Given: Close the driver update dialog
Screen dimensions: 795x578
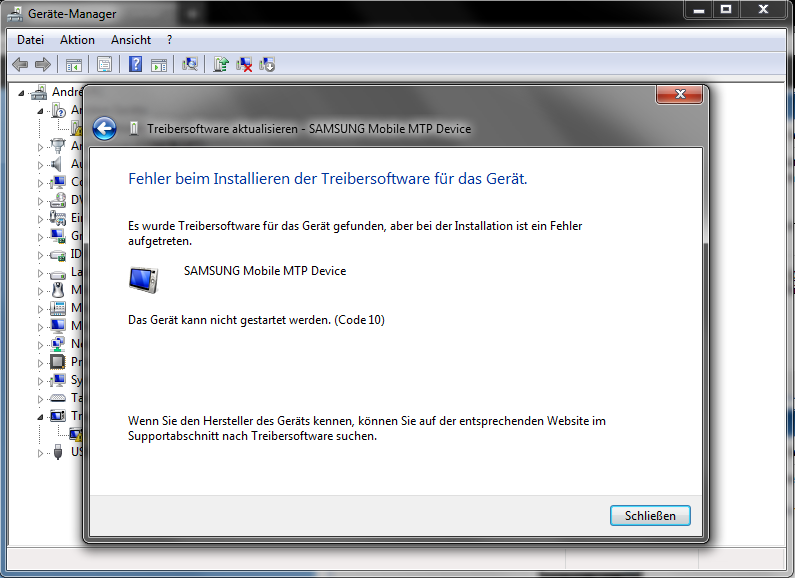Looking at the screenshot, I should [680, 94].
